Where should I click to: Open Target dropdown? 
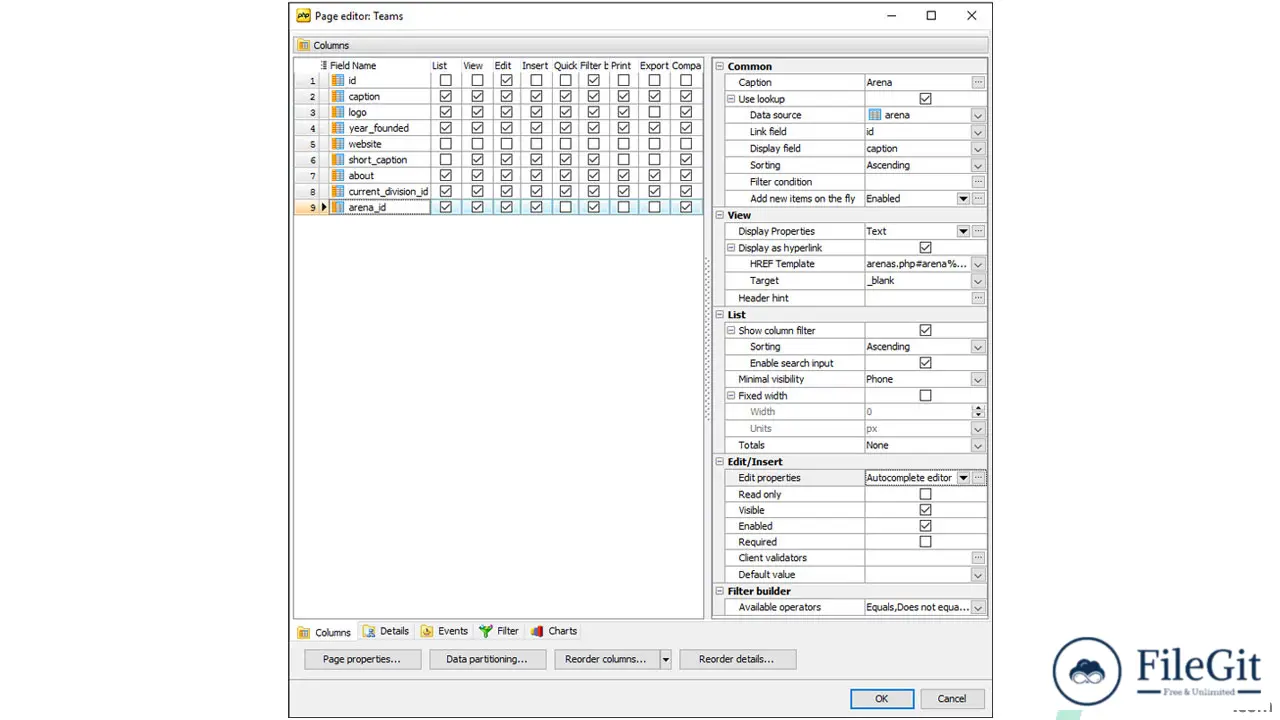coord(978,281)
